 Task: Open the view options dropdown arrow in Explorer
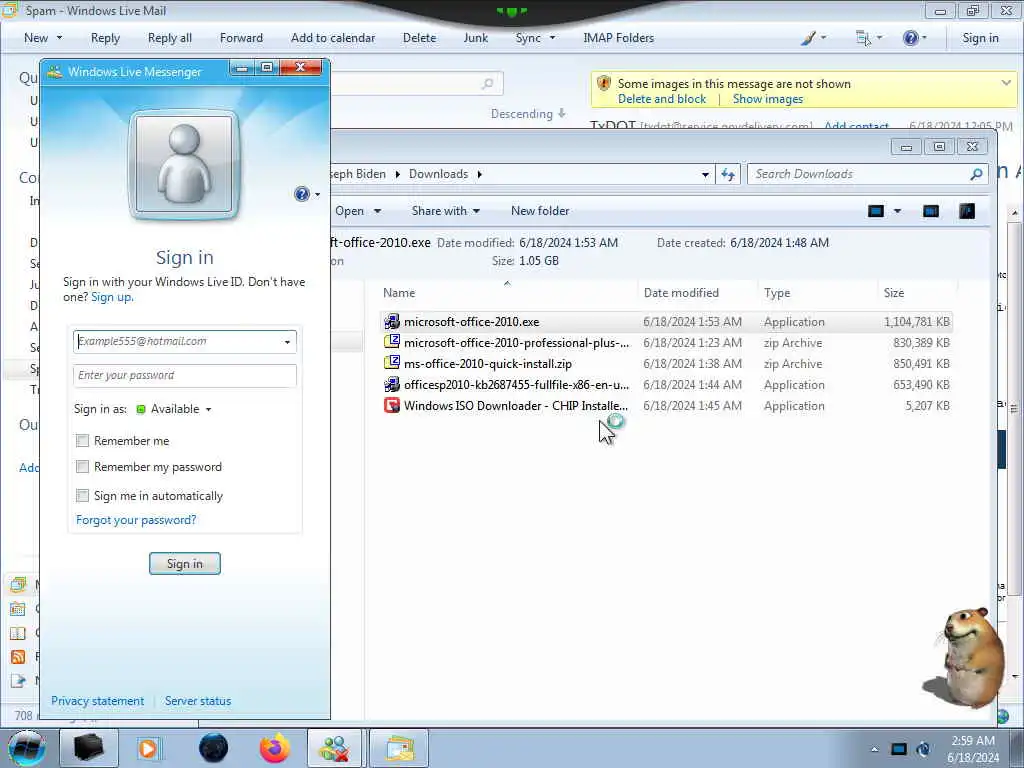[x=897, y=211]
